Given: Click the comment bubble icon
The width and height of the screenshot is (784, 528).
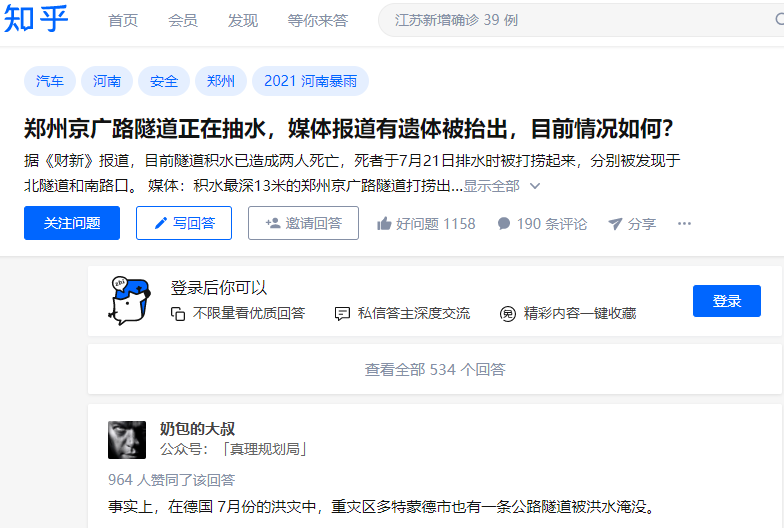Looking at the screenshot, I should coord(504,224).
